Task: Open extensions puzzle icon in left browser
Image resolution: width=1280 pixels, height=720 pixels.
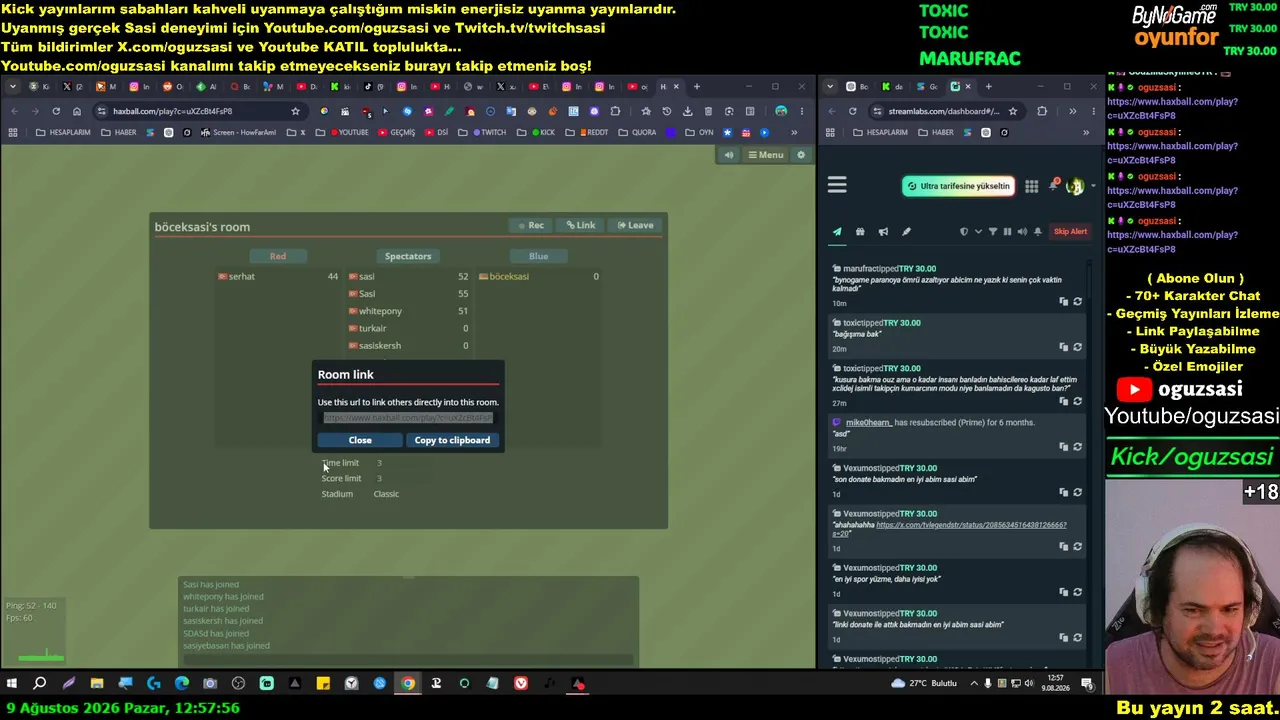Action: (x=615, y=111)
